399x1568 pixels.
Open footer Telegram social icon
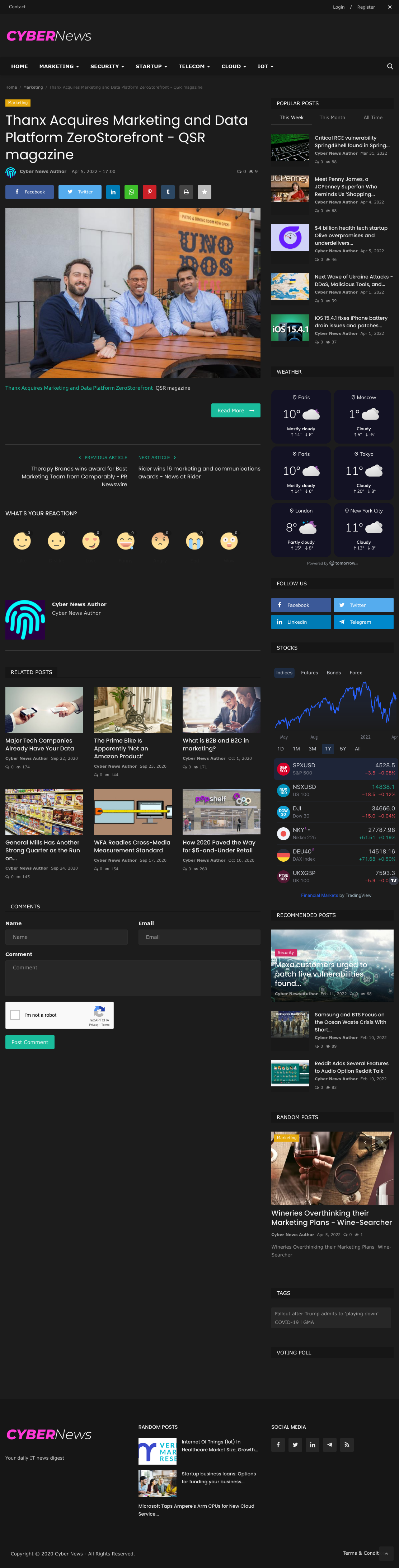pyautogui.click(x=329, y=1445)
